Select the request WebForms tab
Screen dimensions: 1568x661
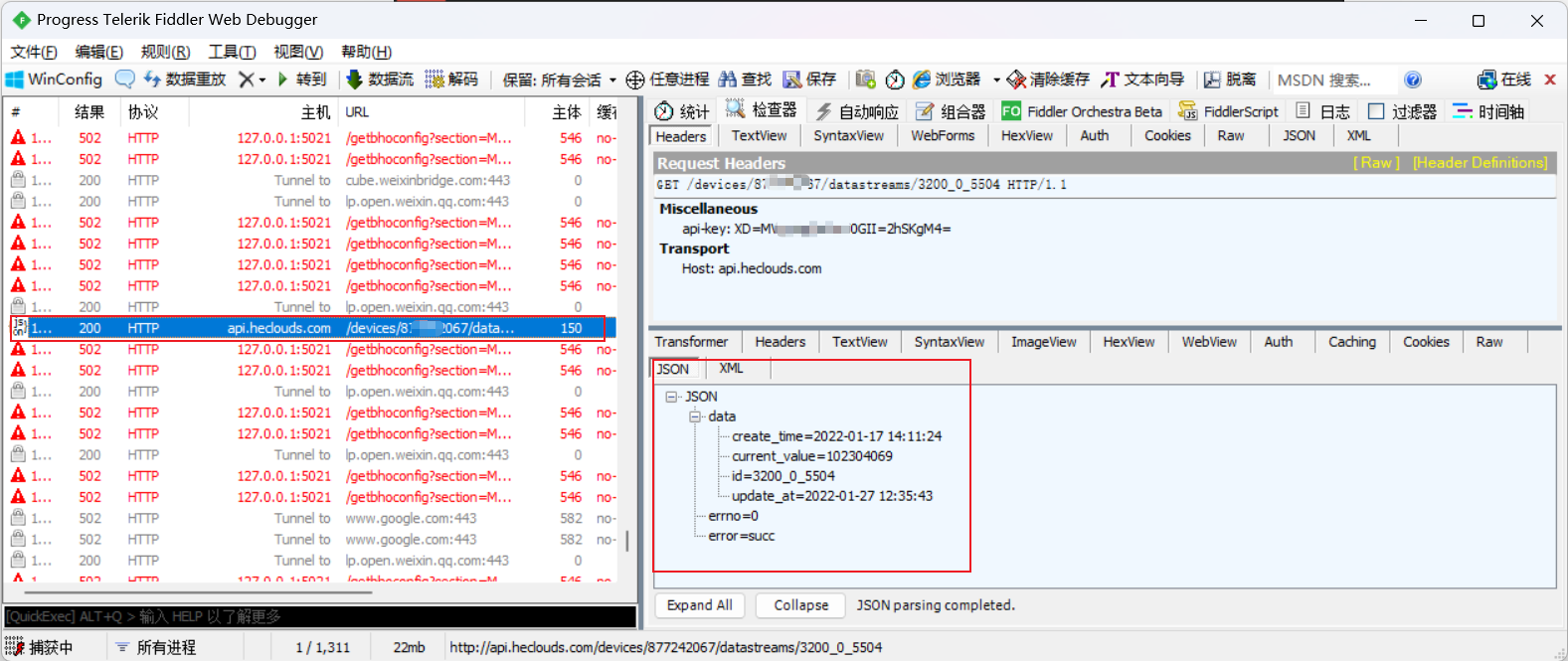(x=943, y=136)
